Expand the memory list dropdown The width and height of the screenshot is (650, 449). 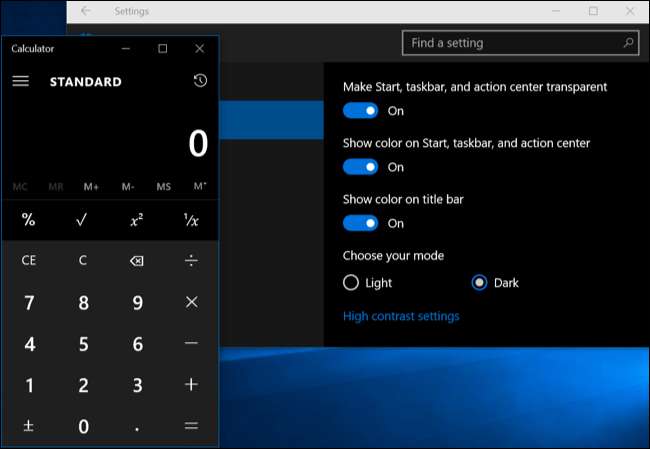tap(200, 186)
